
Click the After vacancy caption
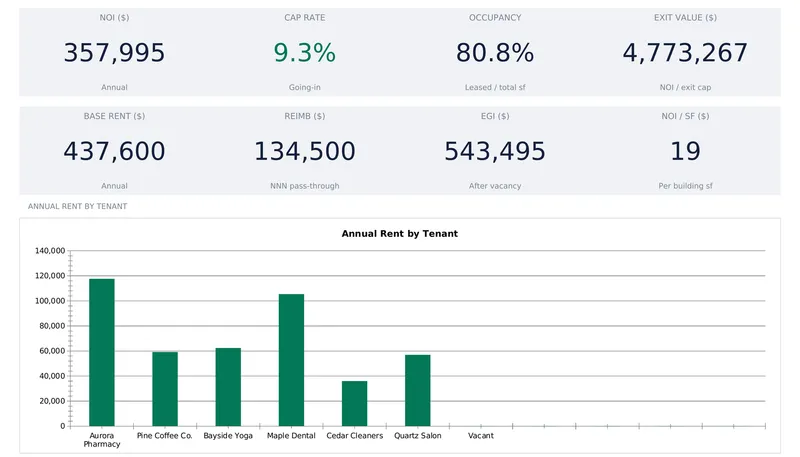tap(495, 186)
